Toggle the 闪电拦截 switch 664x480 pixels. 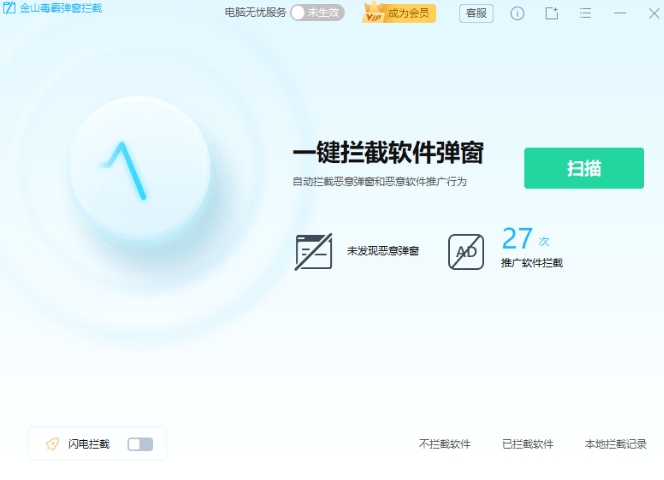pos(140,444)
